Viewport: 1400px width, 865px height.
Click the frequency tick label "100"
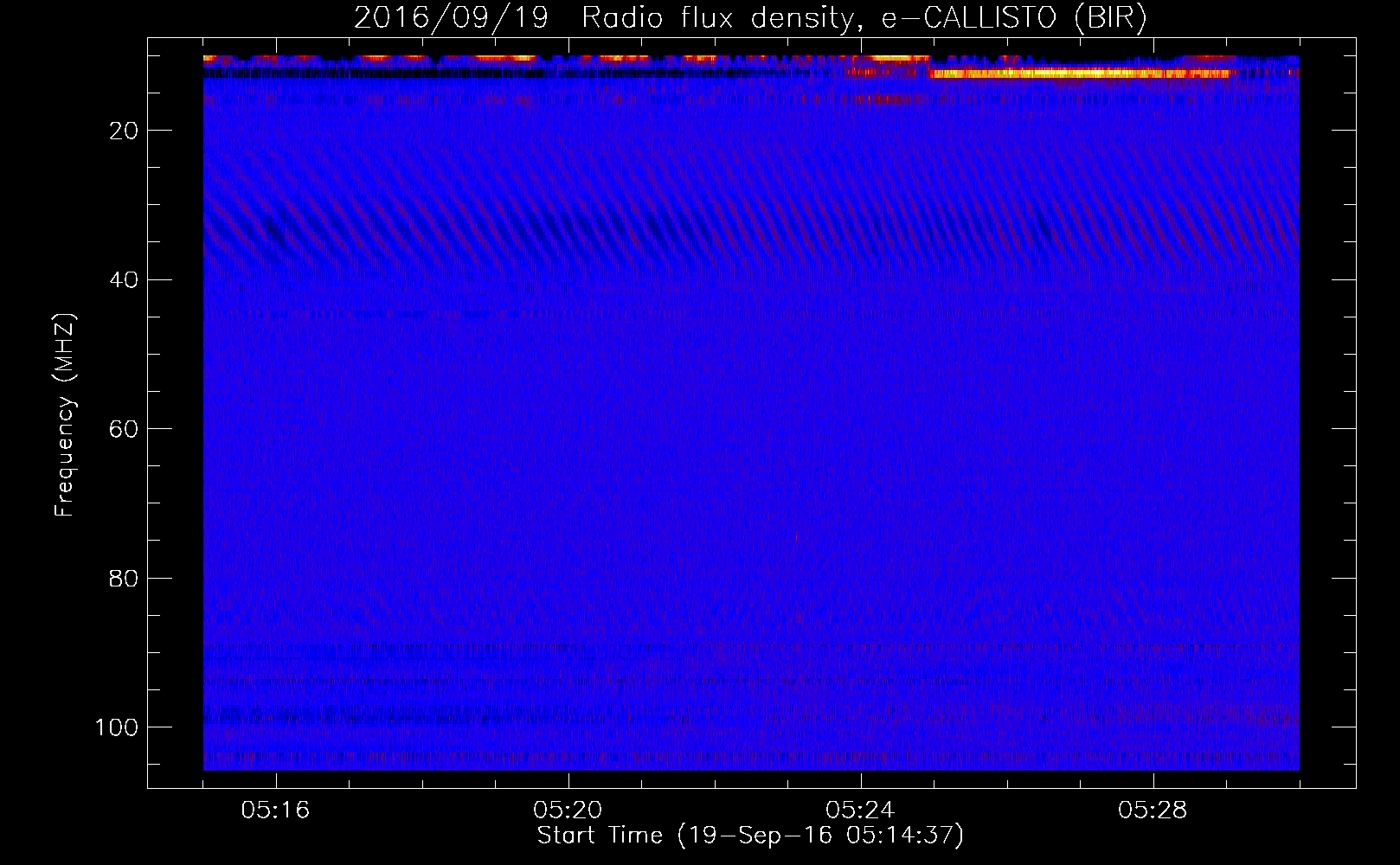[116, 727]
